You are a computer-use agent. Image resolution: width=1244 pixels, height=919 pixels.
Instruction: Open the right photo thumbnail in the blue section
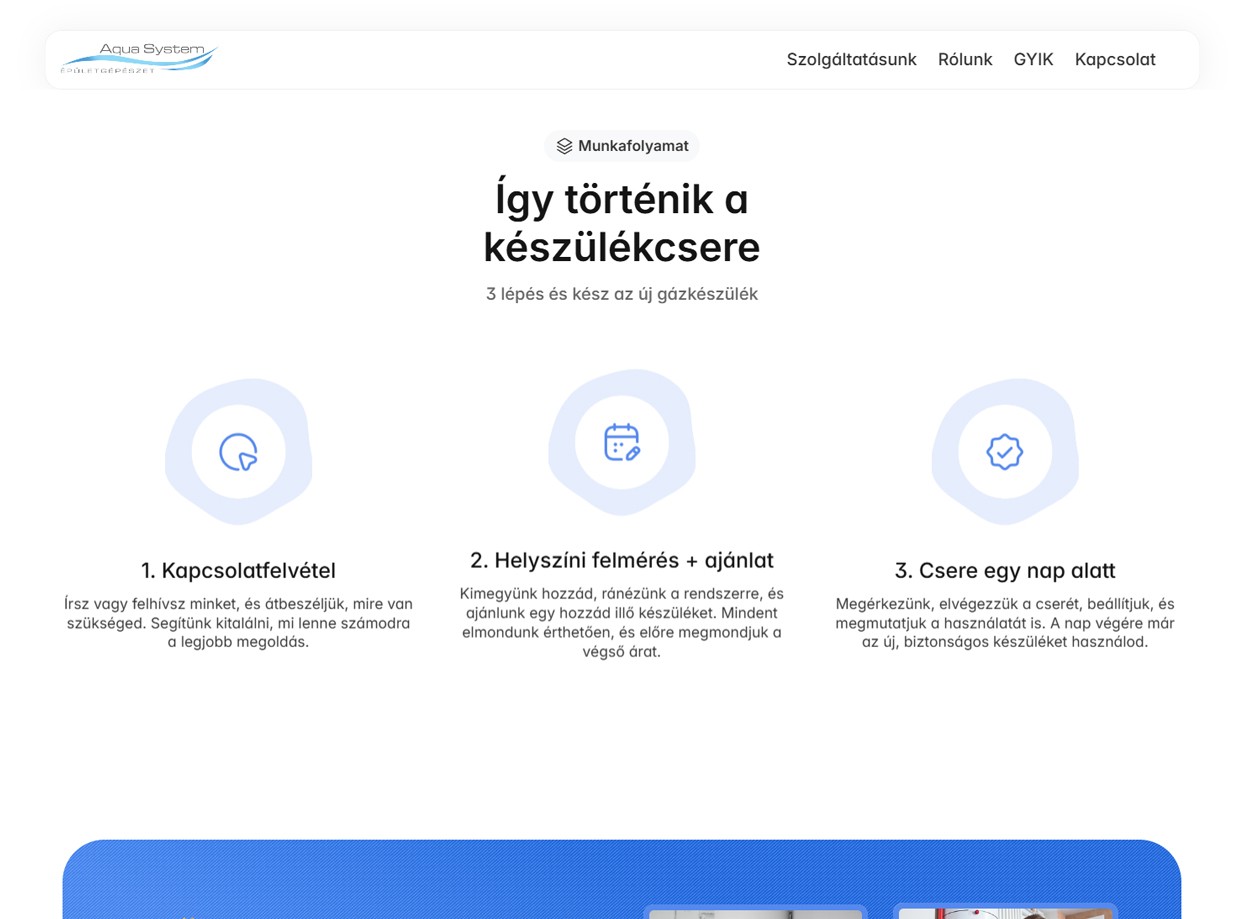[x=1004, y=912]
